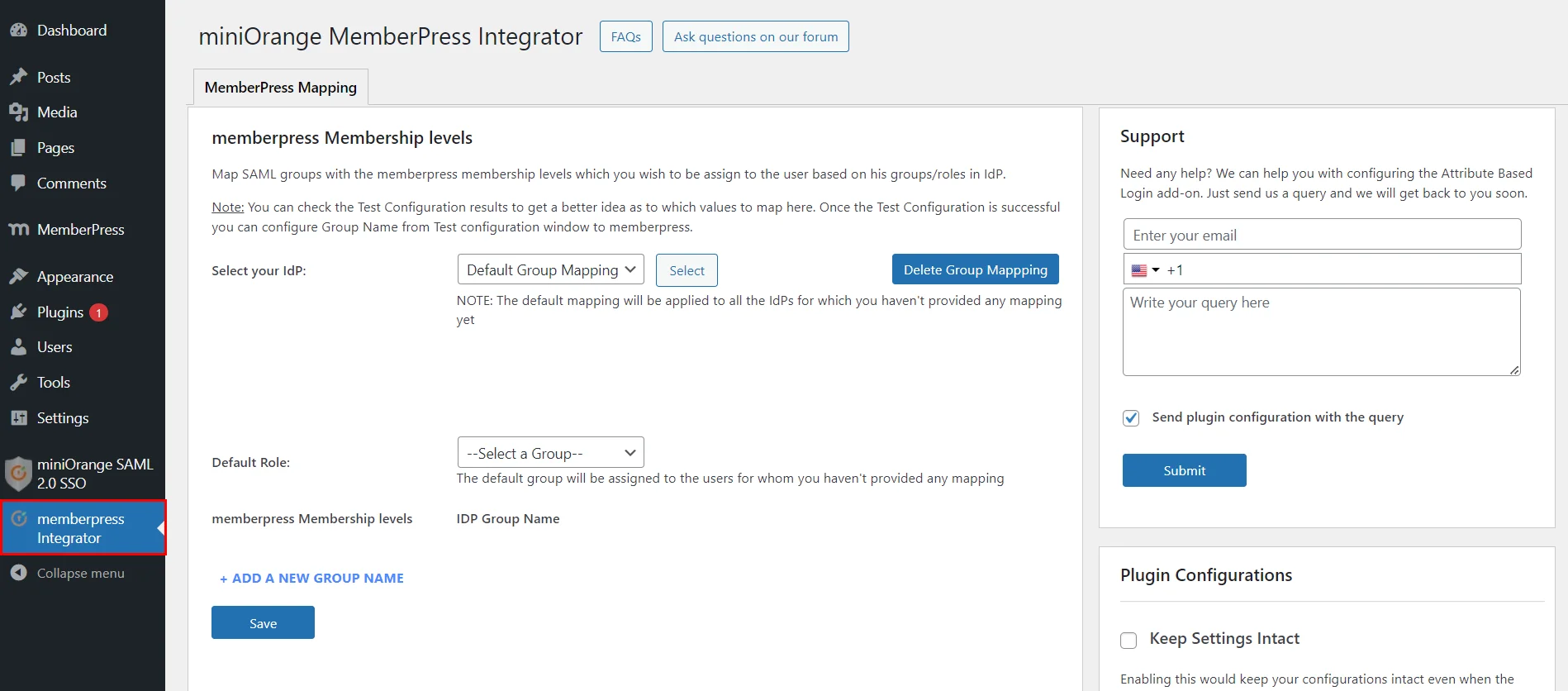Open the Comments menu item
The image size is (1568, 691).
(x=72, y=183)
